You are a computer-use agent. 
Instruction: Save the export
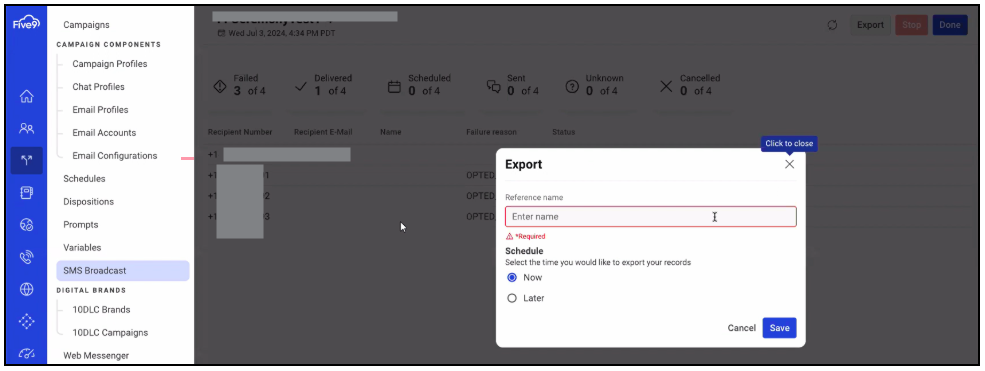(779, 328)
